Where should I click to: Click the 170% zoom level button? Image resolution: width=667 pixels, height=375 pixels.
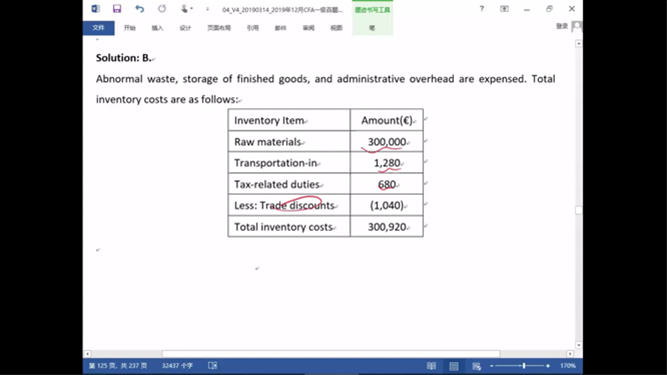[568, 366]
